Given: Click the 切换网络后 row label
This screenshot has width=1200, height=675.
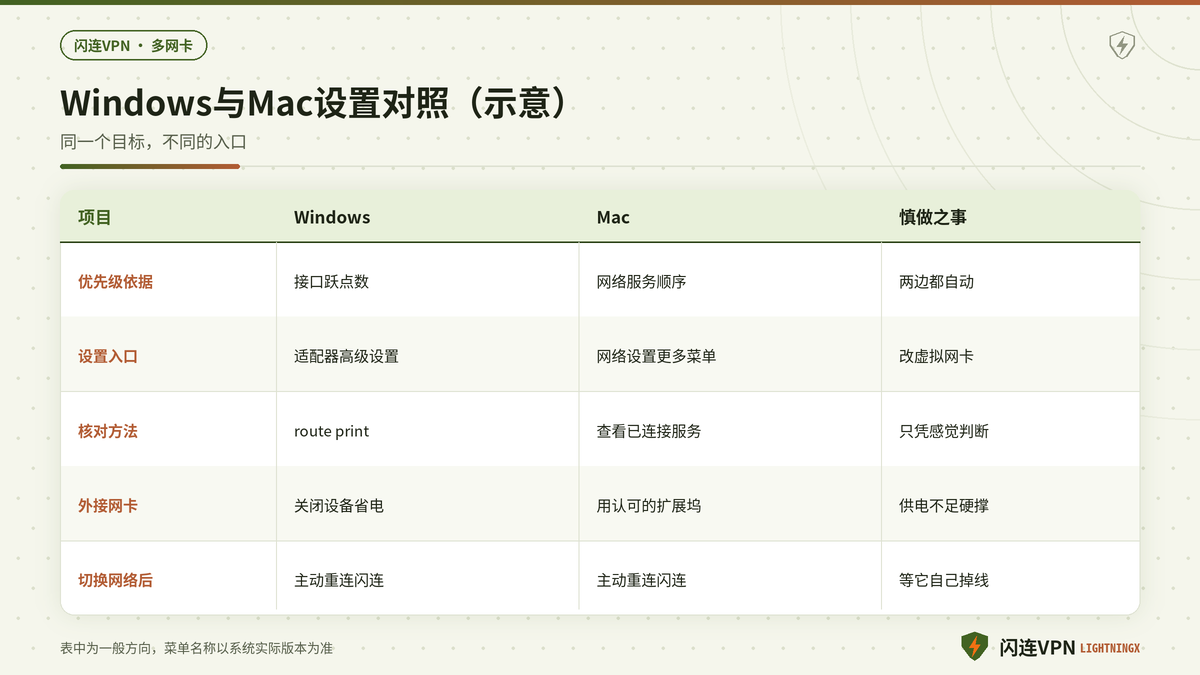Looking at the screenshot, I should coord(115,580).
